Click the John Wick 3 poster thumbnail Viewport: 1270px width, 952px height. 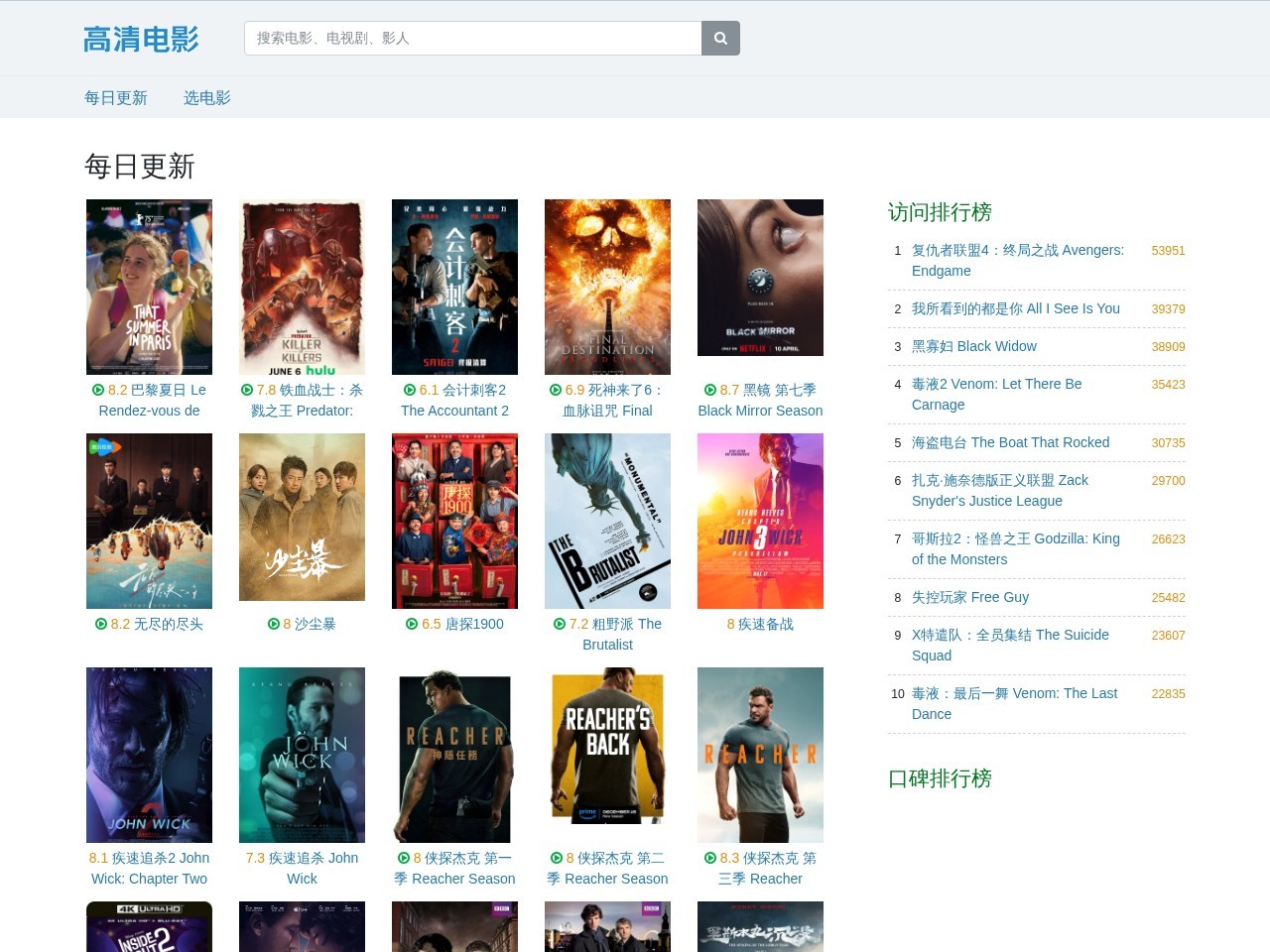point(760,521)
